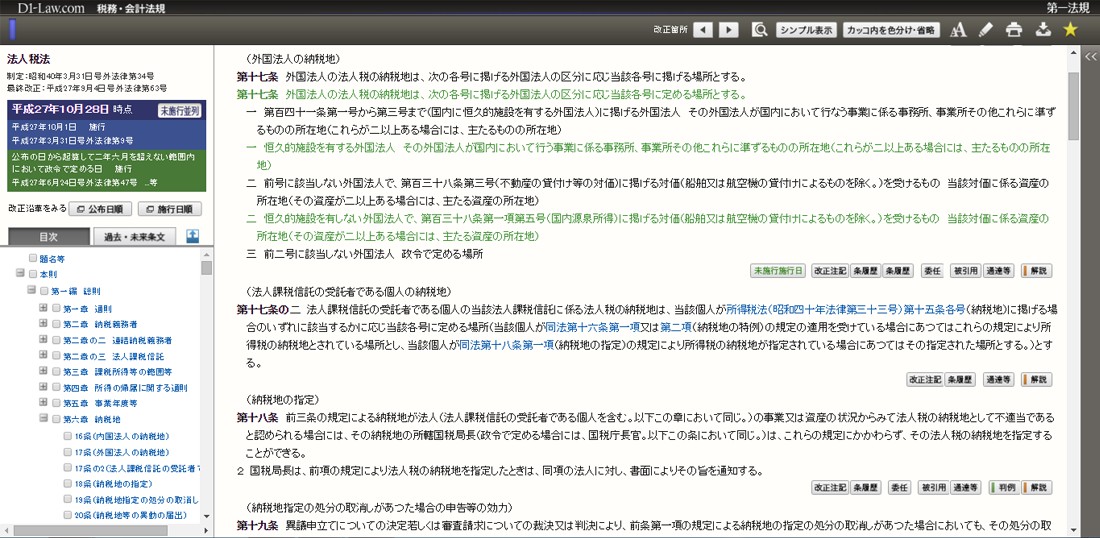The image size is (1100, 538).
Task: Collapse the 第六章 納税地 tree node
Action: [43, 420]
